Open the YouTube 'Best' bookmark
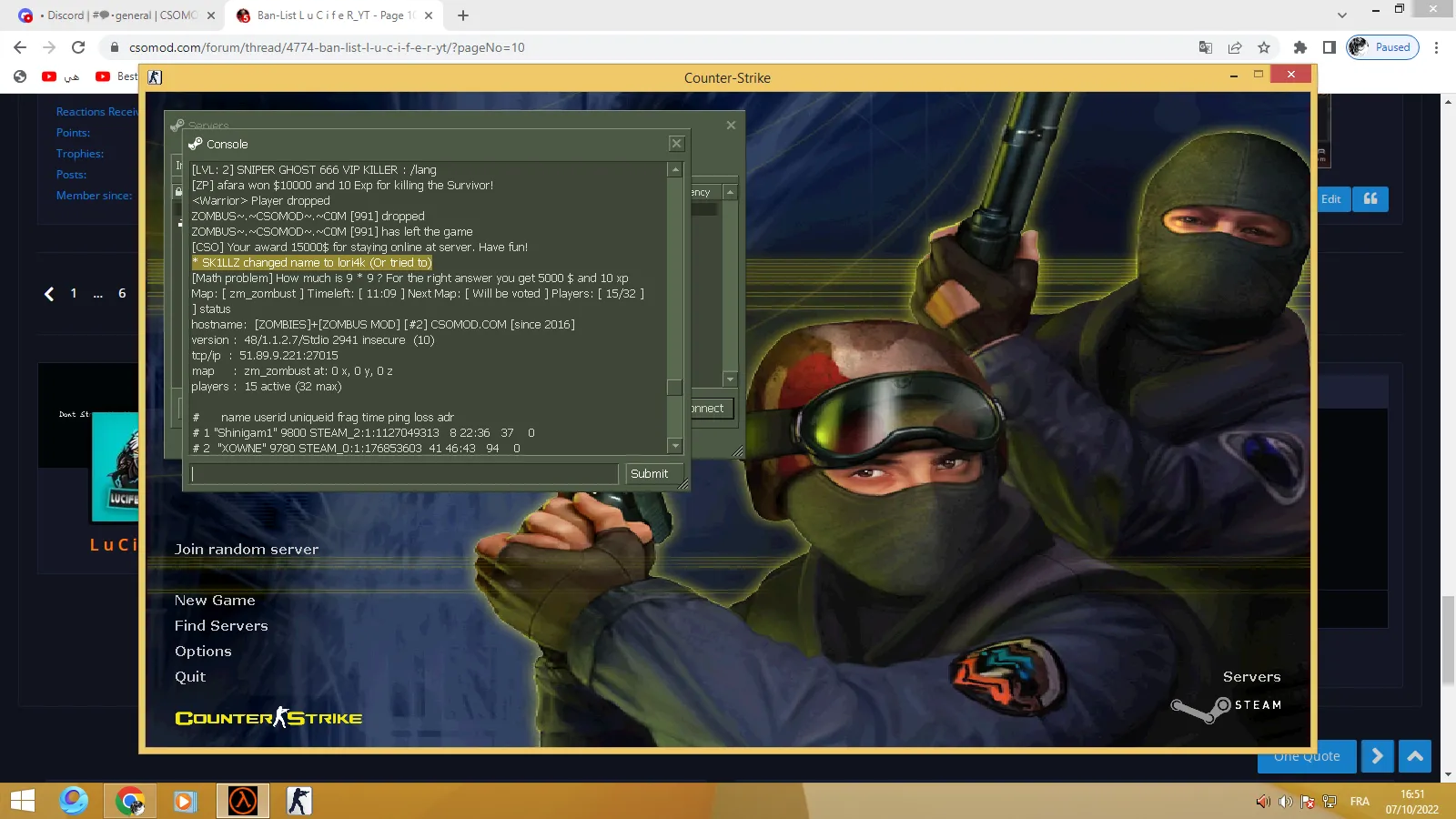The image size is (1456, 819). (116, 76)
